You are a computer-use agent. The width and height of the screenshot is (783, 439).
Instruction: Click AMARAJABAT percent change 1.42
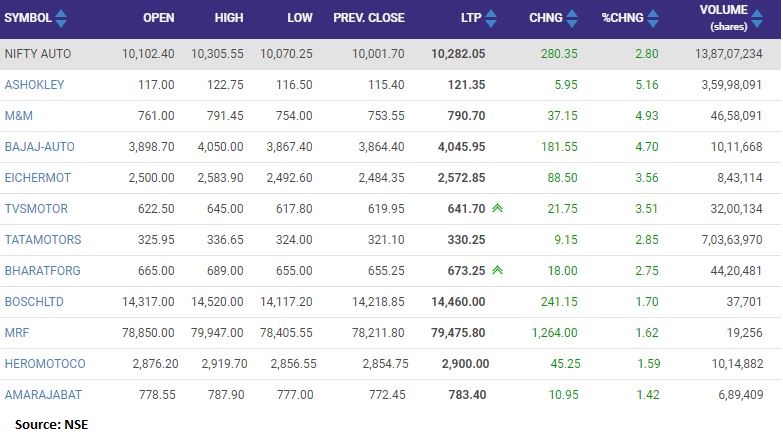point(648,395)
